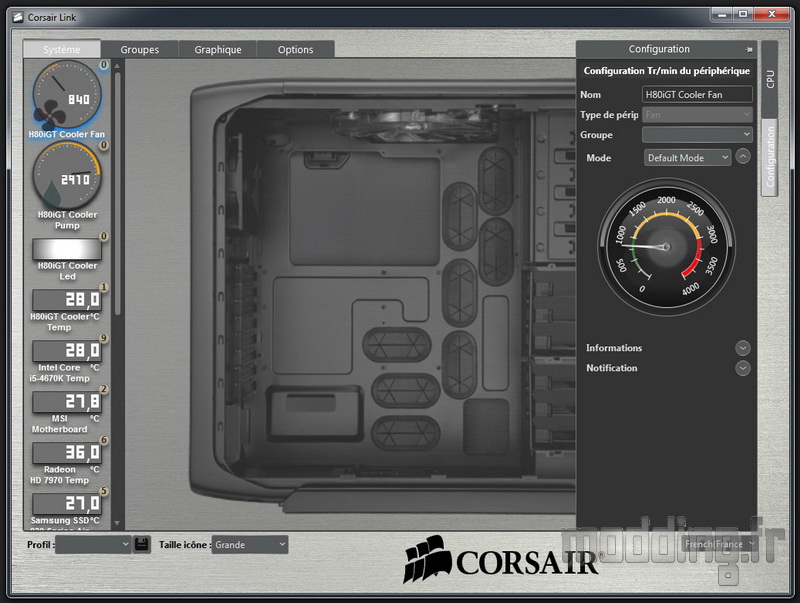The height and width of the screenshot is (603, 800).
Task: Click the Corsair logo at the bottom
Action: tap(503, 559)
